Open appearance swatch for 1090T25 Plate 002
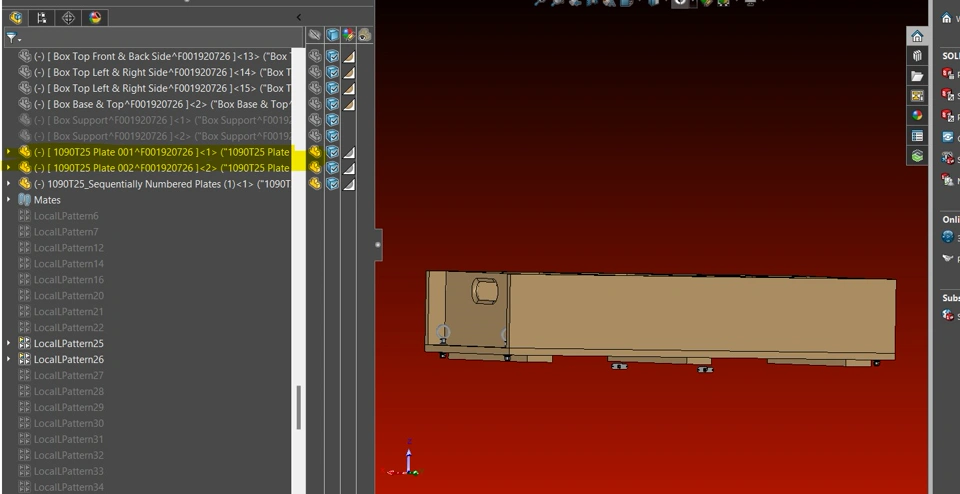Viewport: 960px width, 494px height. pos(348,168)
